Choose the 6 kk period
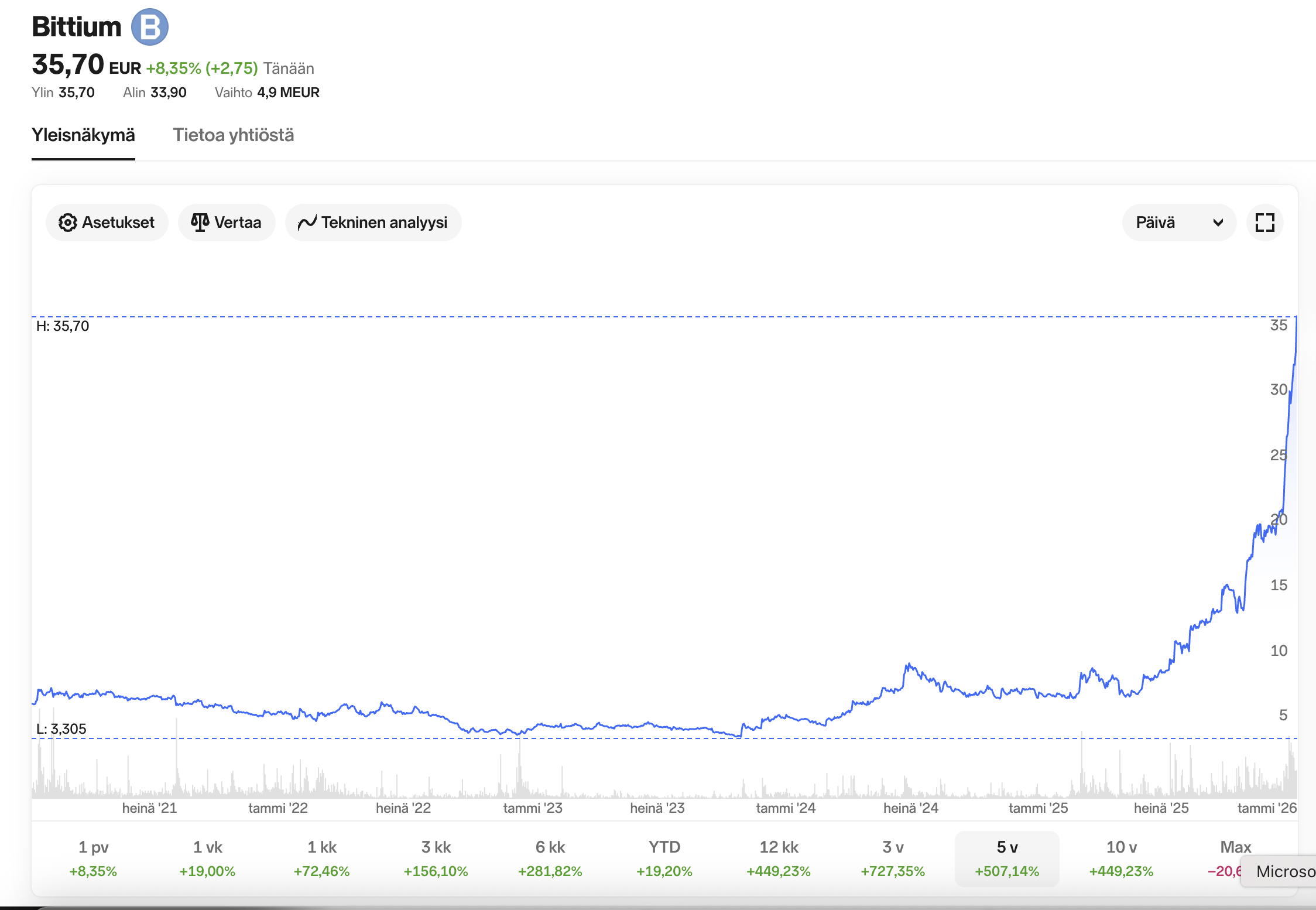The height and width of the screenshot is (910, 1316). coord(550,858)
